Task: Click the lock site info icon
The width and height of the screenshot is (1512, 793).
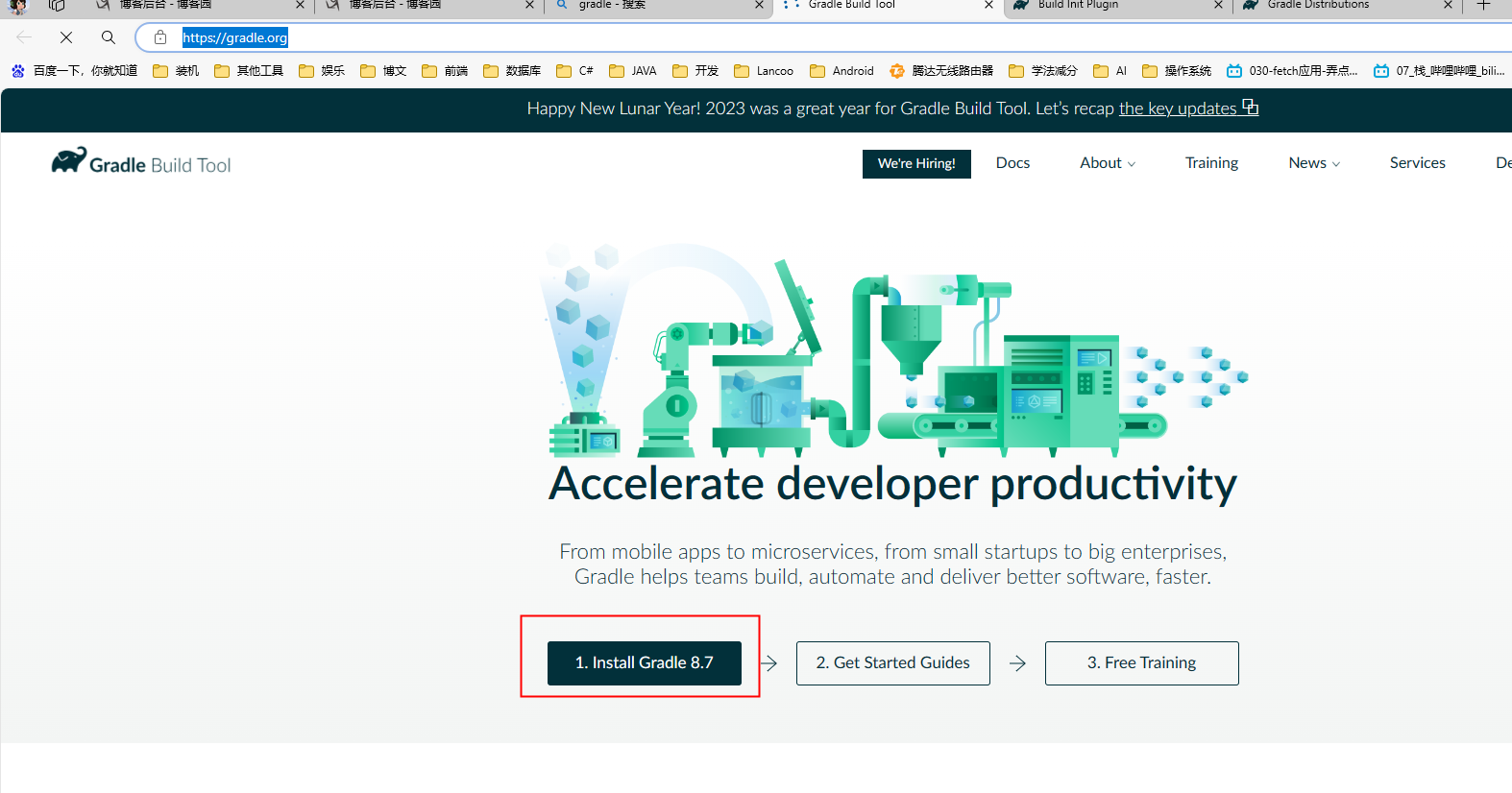Action: (160, 37)
